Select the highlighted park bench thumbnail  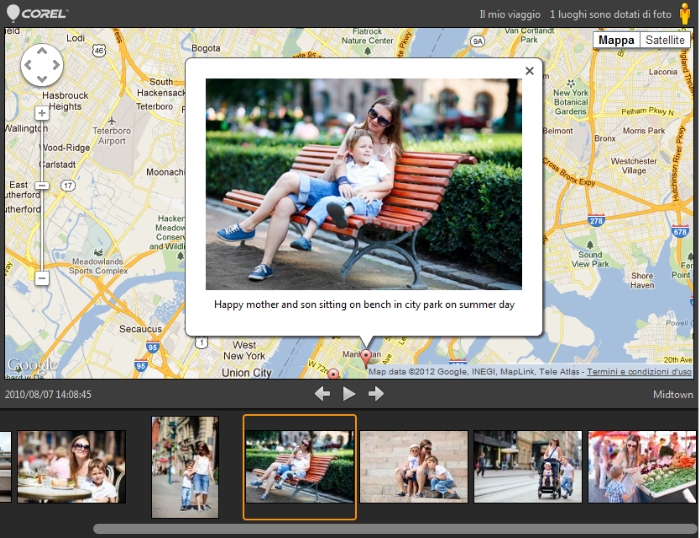click(299, 467)
